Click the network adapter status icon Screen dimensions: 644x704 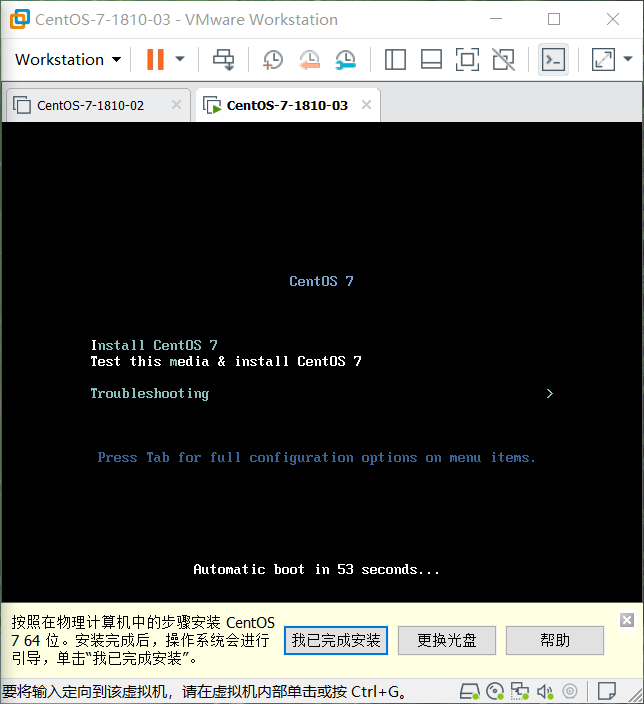click(520, 691)
